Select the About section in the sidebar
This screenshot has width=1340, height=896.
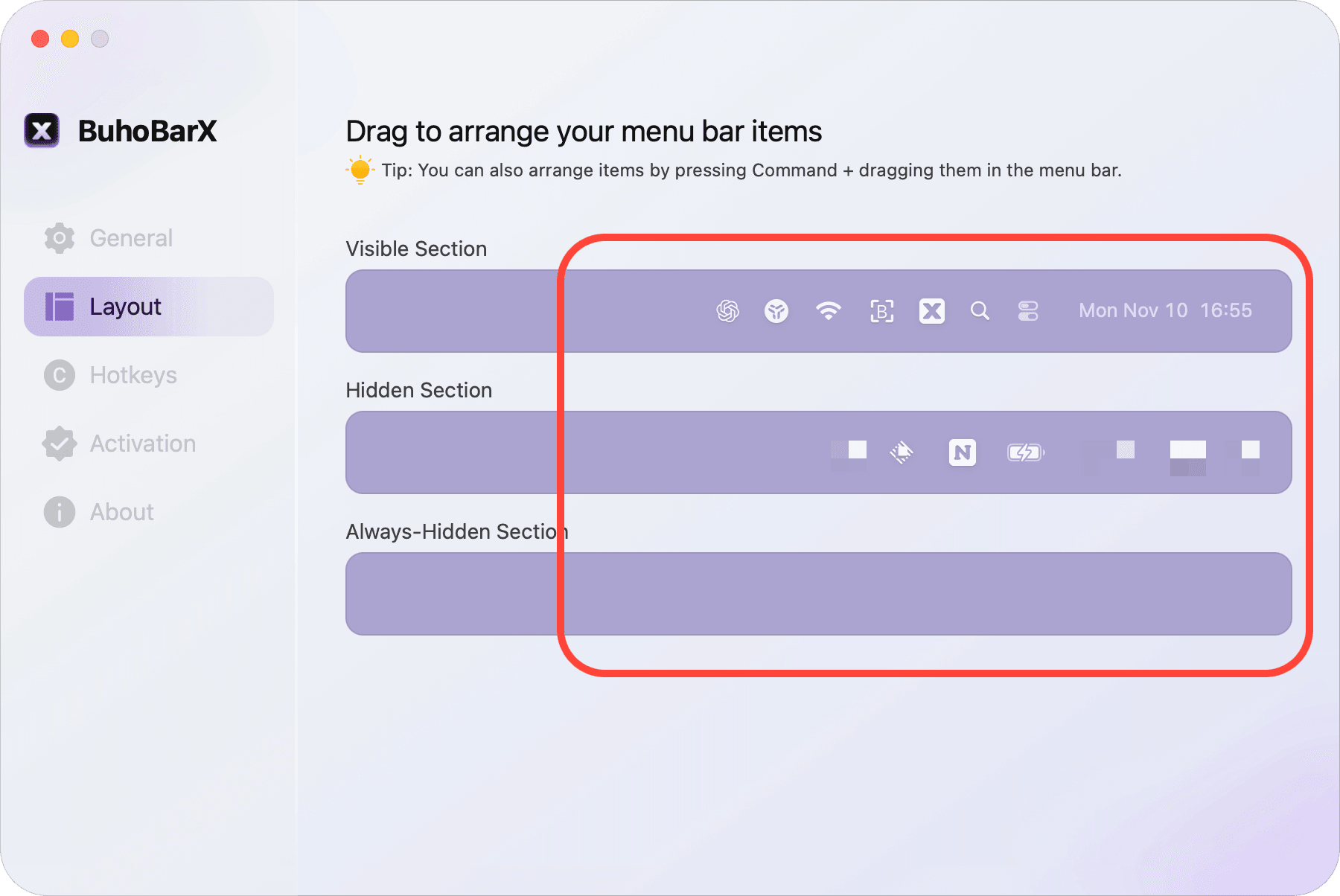[121, 512]
